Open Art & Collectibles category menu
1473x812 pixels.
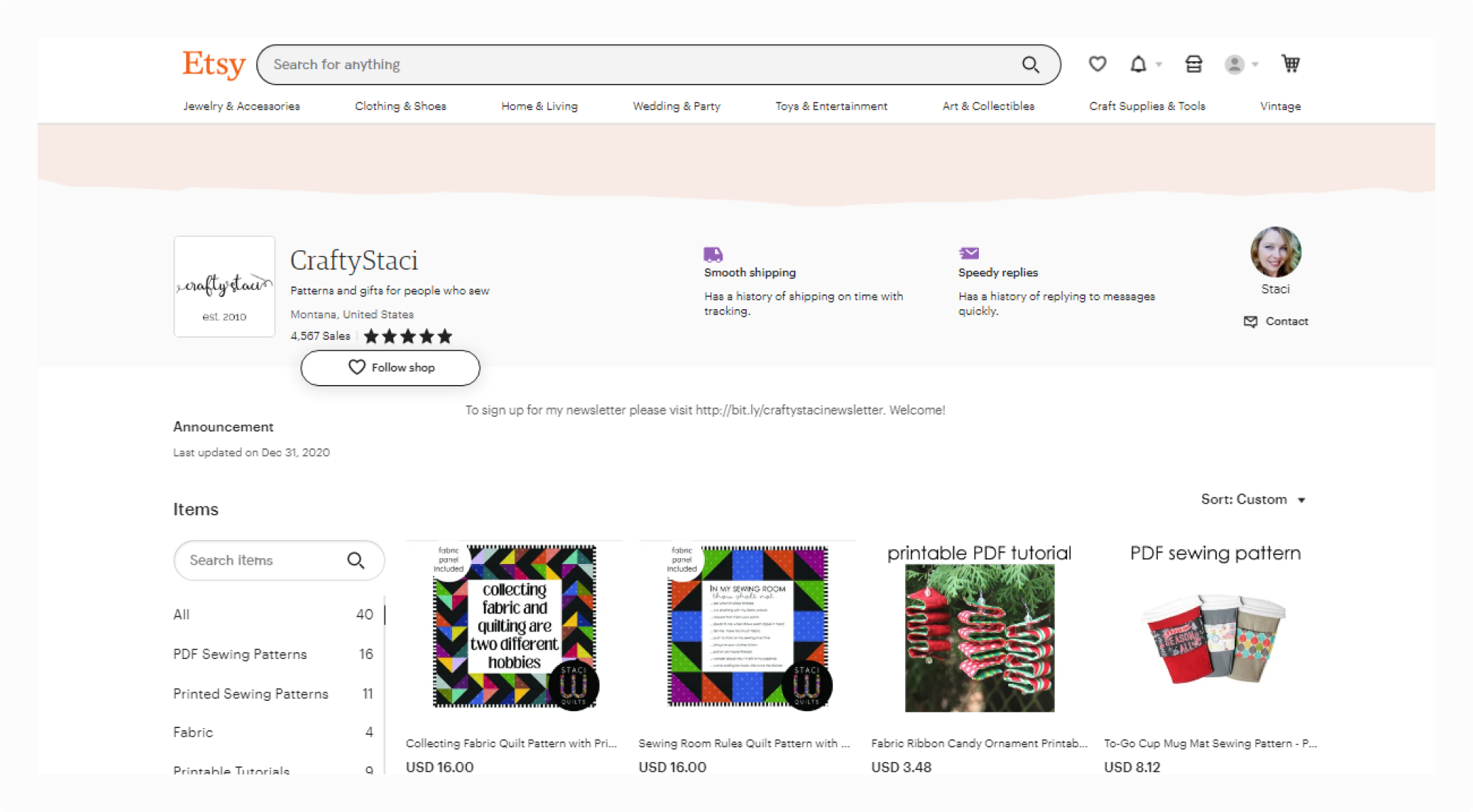click(988, 106)
